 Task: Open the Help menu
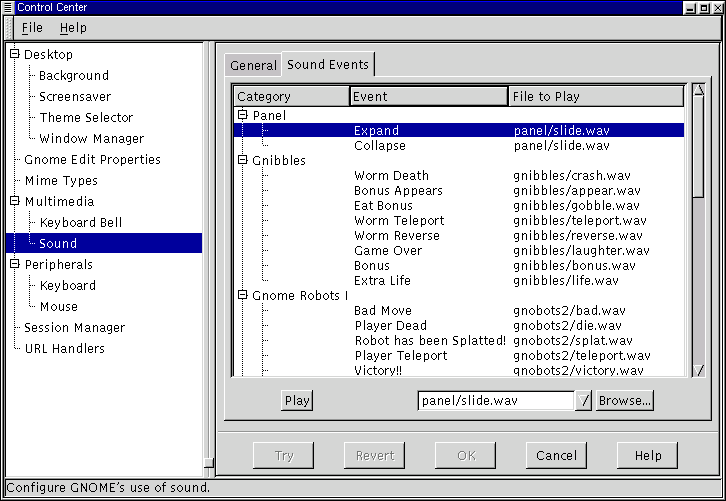tap(73, 28)
